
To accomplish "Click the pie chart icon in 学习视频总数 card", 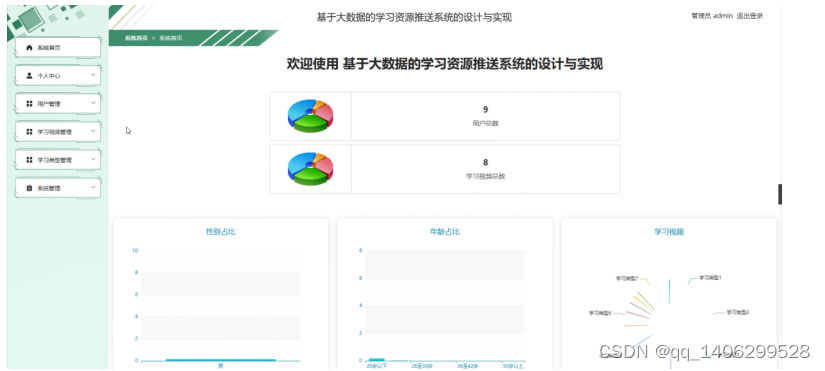I will pos(310,169).
